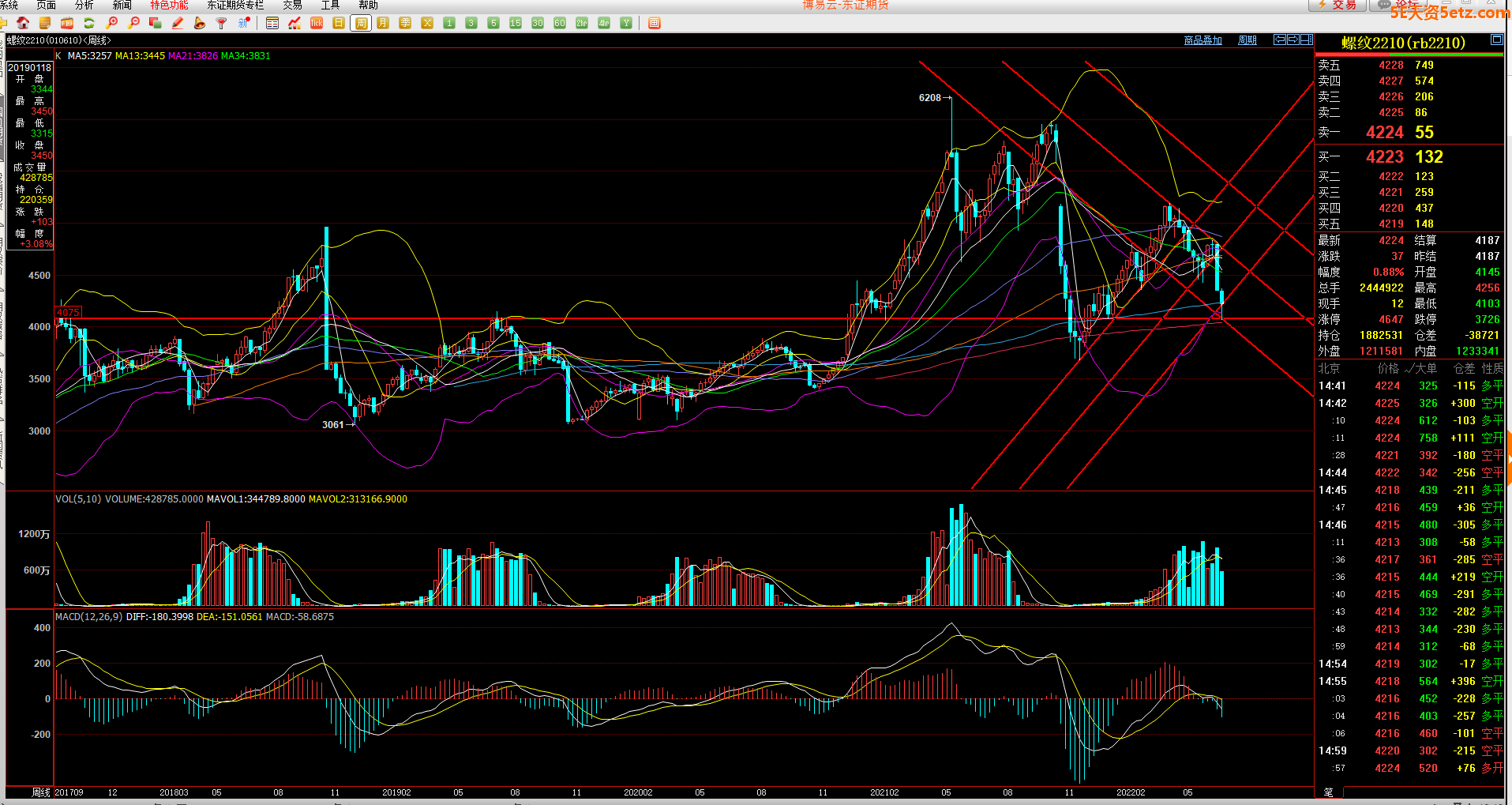Select the 季 quarterly period button

405,23
